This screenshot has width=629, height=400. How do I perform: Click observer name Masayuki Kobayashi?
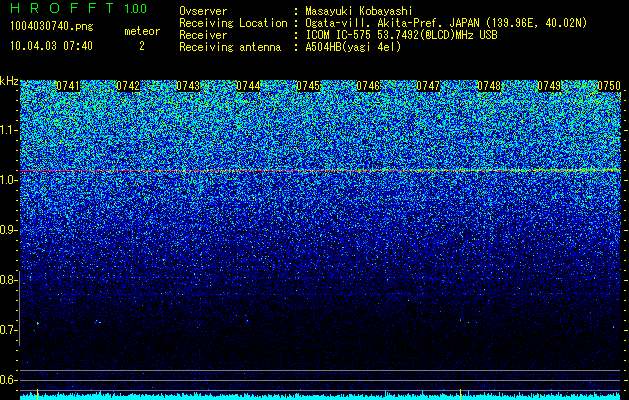pyautogui.click(x=359, y=11)
